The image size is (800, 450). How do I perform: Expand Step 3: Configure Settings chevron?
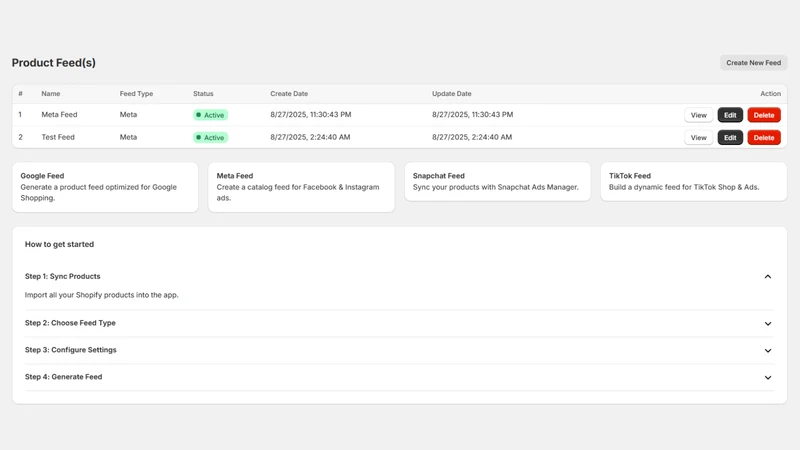click(x=767, y=351)
